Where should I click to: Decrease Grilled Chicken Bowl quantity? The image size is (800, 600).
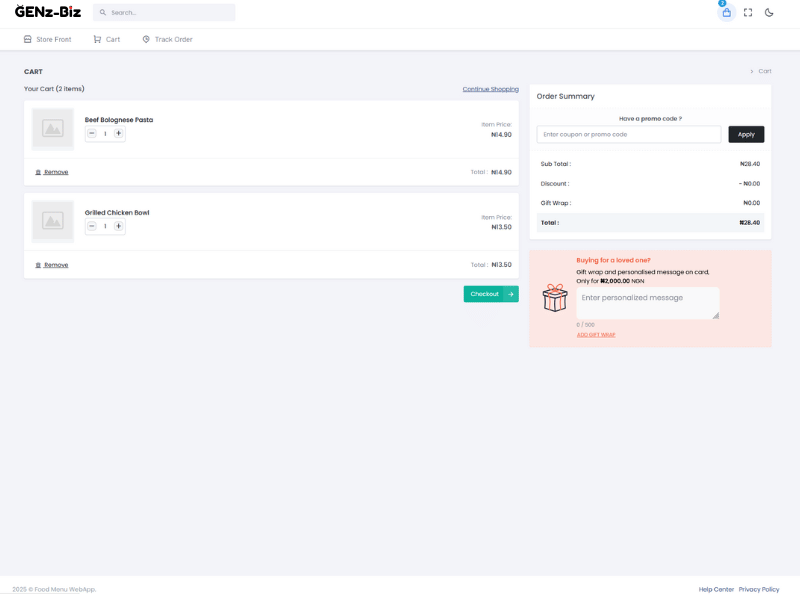click(x=92, y=226)
